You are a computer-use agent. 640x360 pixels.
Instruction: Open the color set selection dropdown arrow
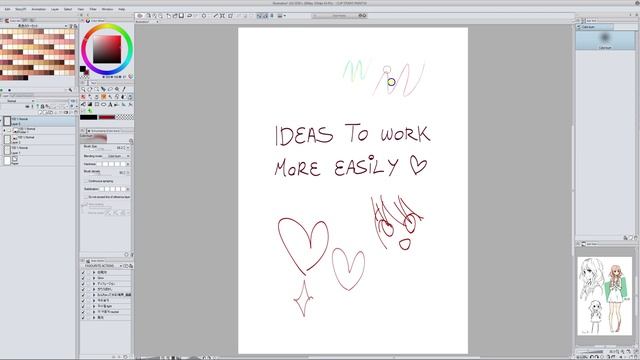coord(66,26)
